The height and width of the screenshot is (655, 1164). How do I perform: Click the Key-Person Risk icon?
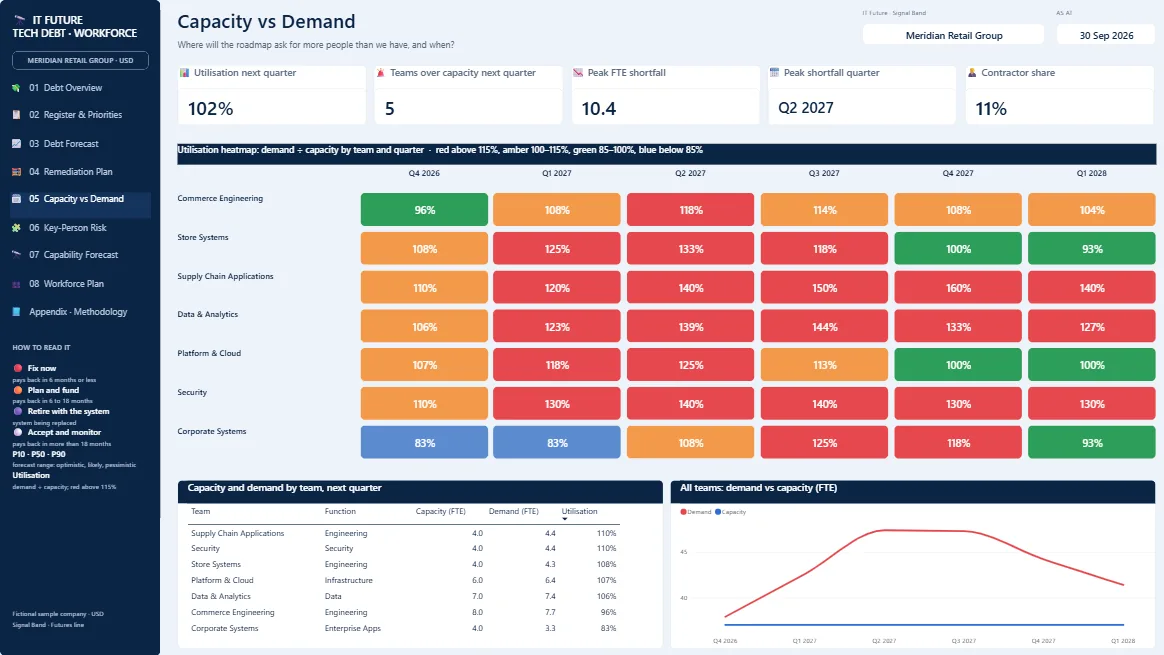click(16, 228)
